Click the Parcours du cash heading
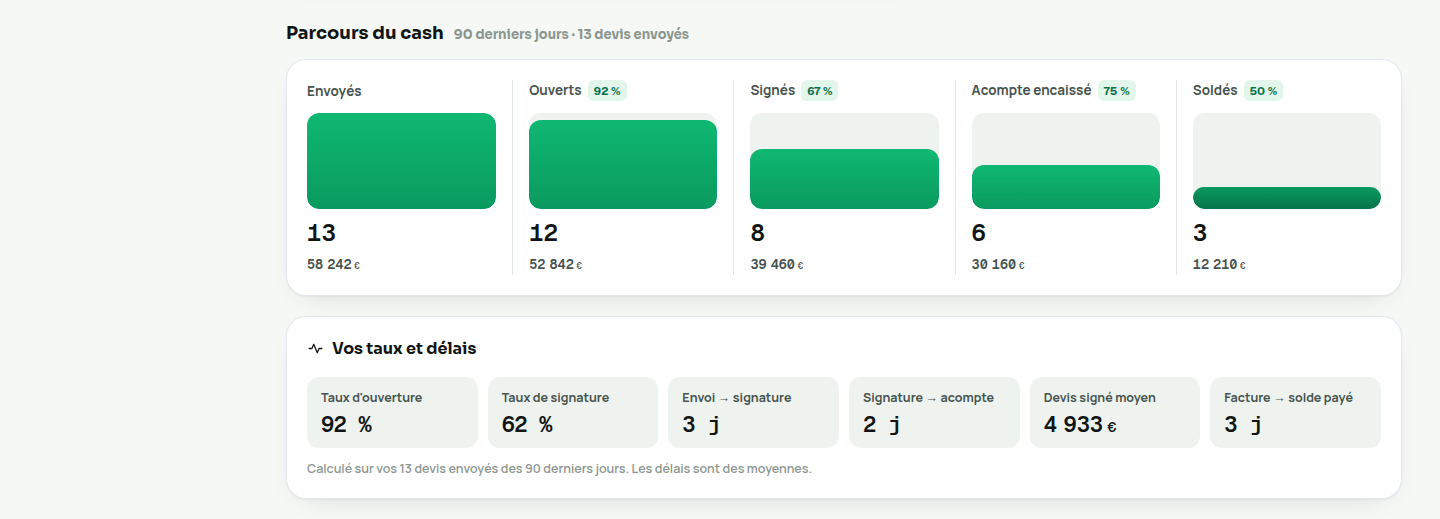The image size is (1440, 519). tap(365, 33)
